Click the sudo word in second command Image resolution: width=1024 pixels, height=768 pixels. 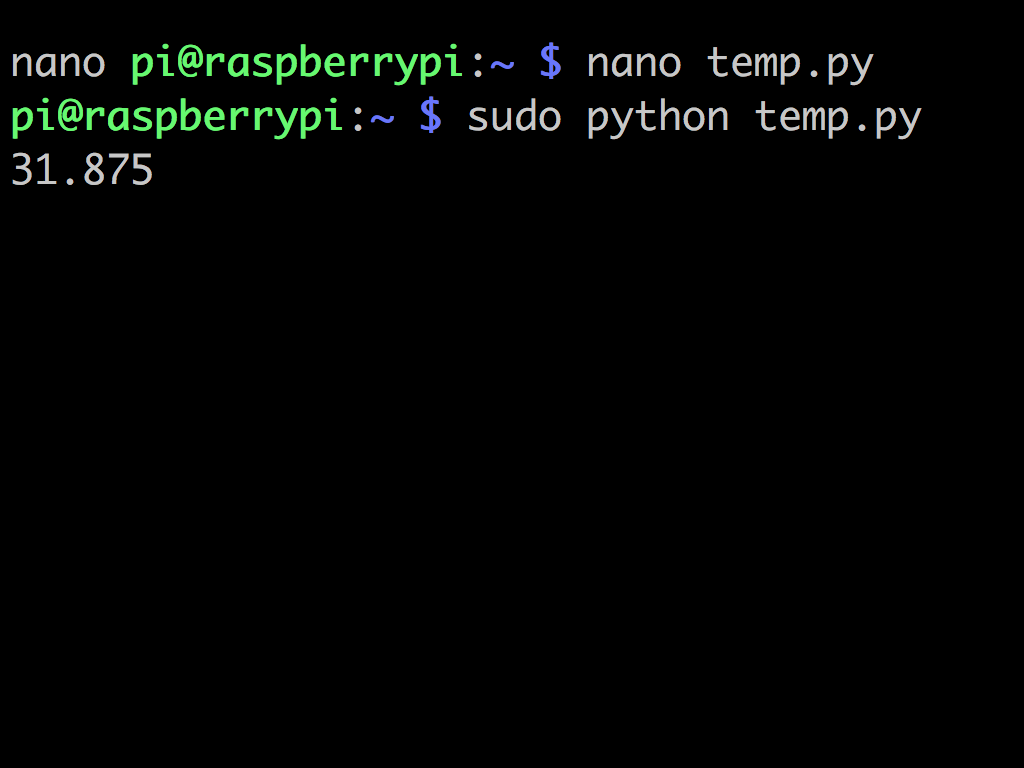pos(514,118)
